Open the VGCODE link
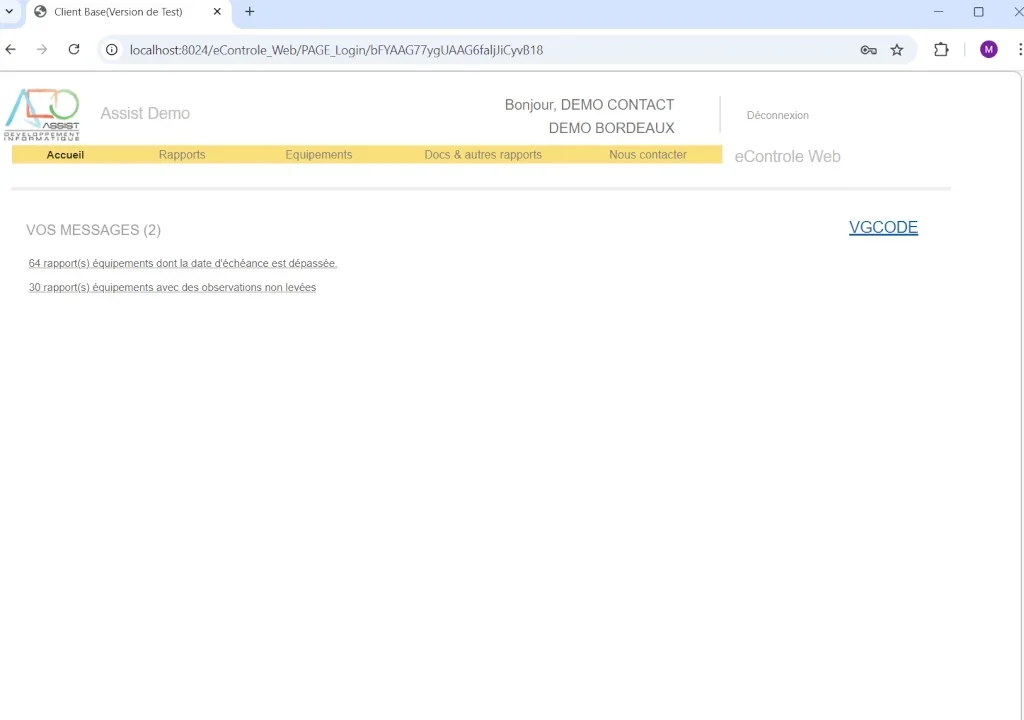The height and width of the screenshot is (720, 1024). tap(883, 227)
